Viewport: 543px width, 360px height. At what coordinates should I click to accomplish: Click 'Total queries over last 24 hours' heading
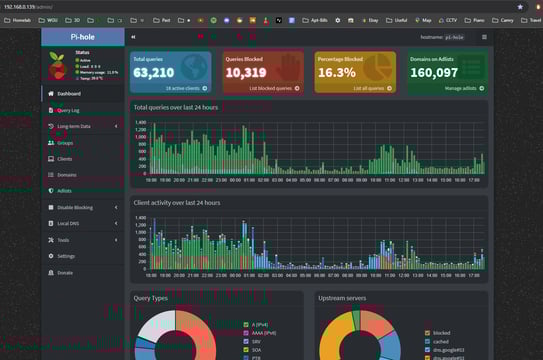176,108
